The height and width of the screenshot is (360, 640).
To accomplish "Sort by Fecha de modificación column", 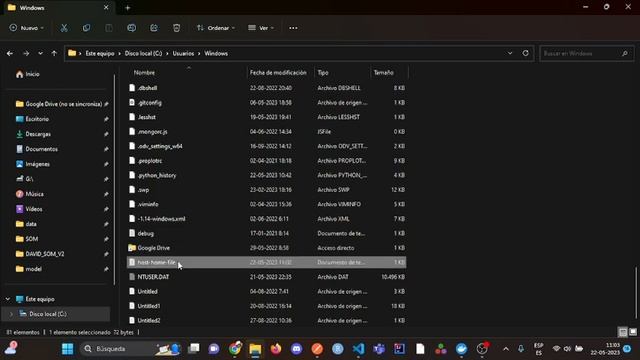I will (x=278, y=73).
